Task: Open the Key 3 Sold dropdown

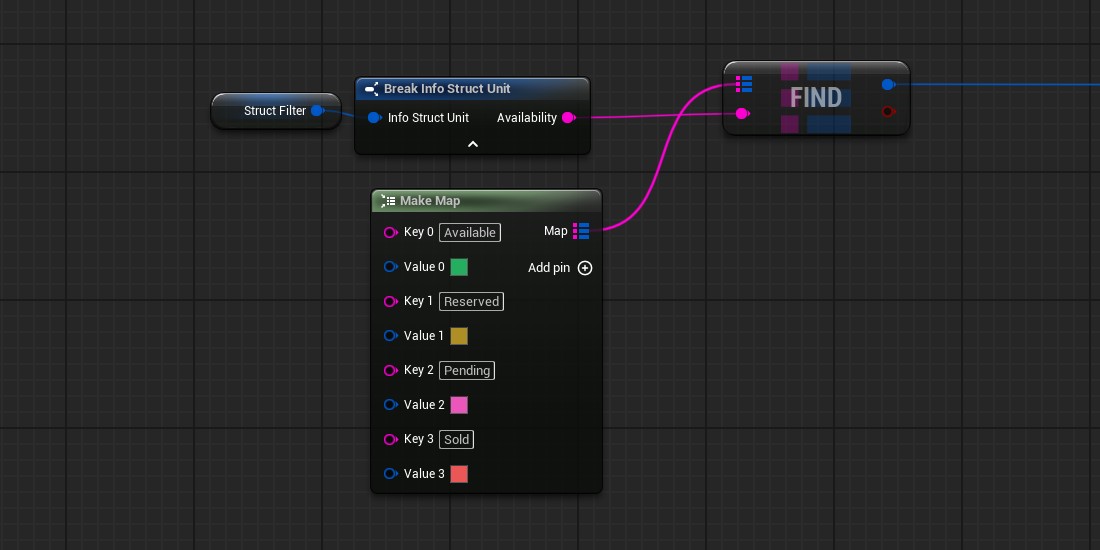Action: coord(457,440)
